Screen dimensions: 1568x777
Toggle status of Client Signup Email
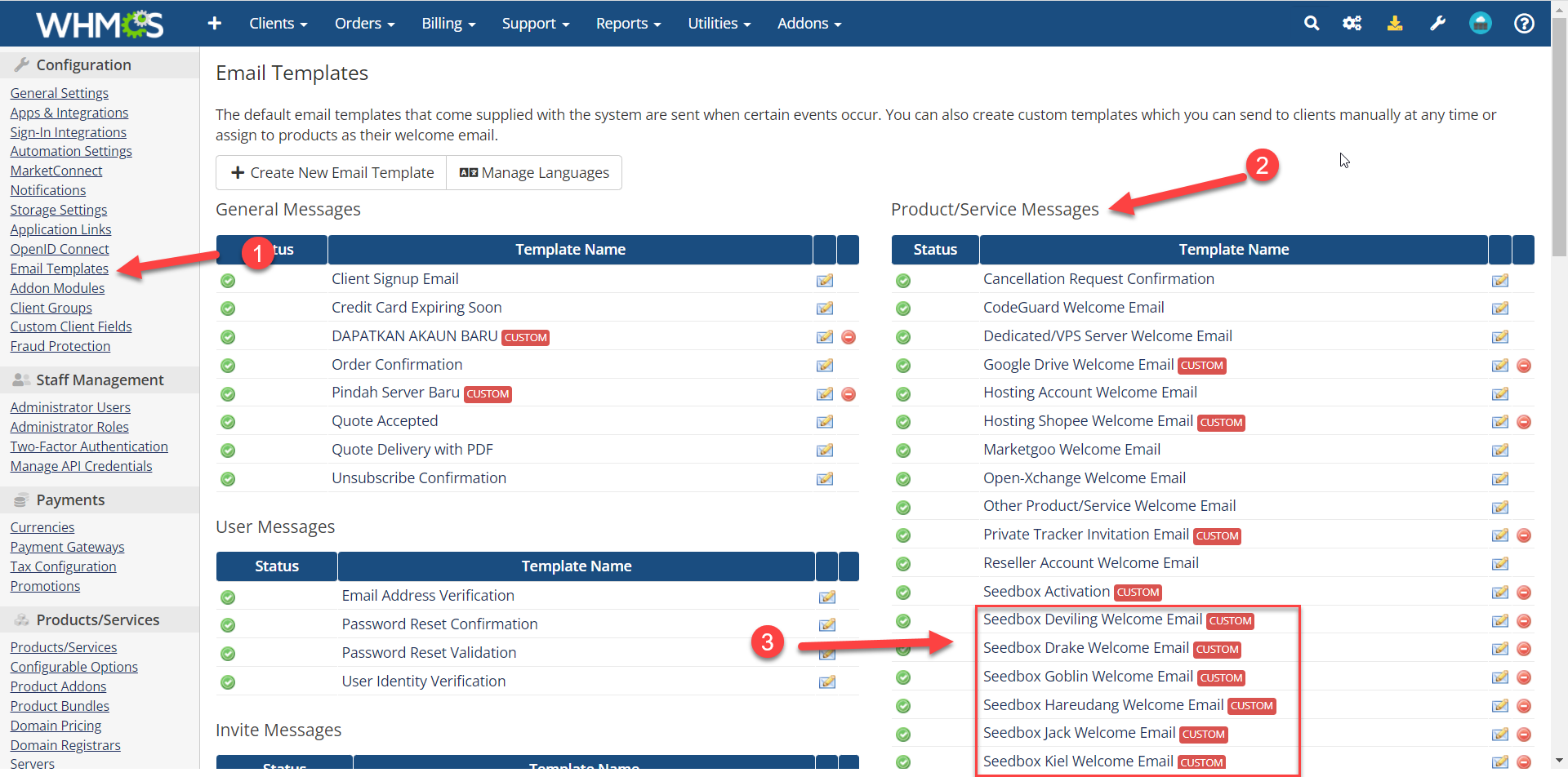tap(228, 281)
